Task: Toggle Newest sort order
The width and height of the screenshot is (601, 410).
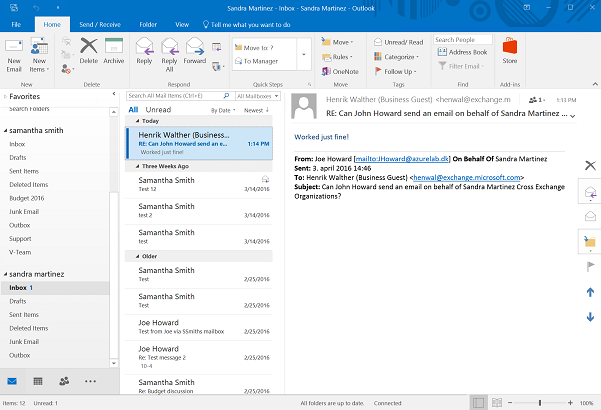Action: click(256, 110)
